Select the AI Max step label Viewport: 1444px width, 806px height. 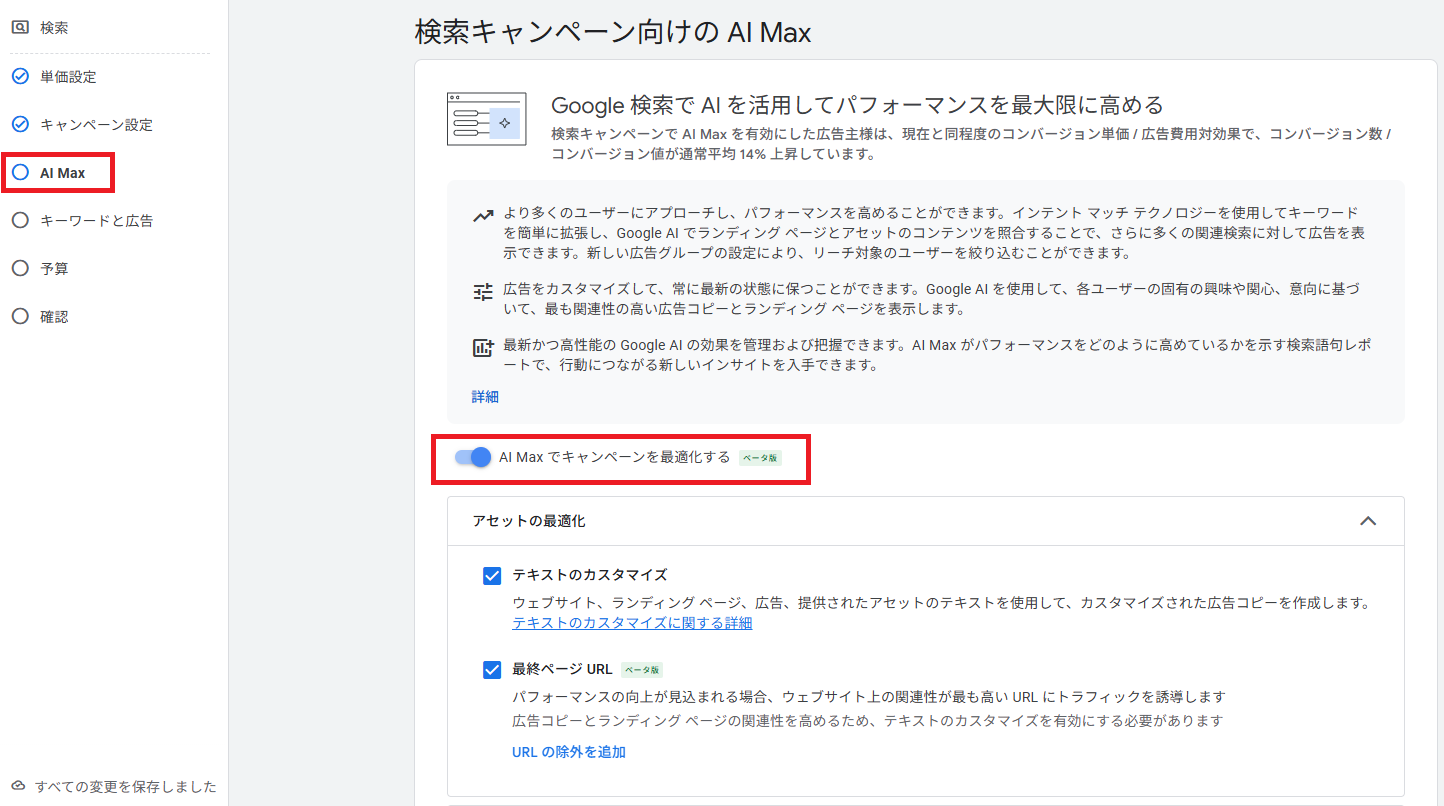pos(62,173)
